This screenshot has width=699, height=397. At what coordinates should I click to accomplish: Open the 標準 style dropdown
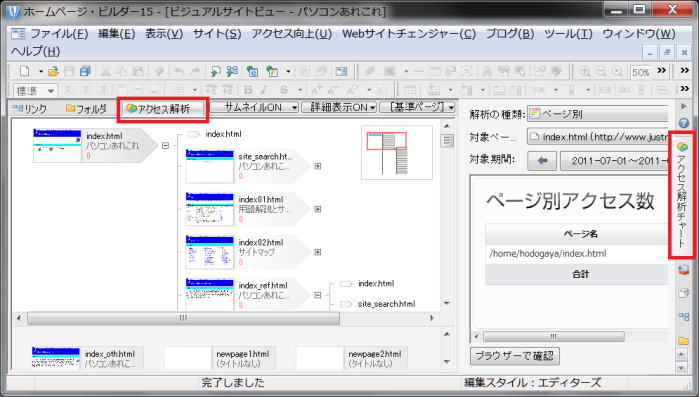(35, 90)
